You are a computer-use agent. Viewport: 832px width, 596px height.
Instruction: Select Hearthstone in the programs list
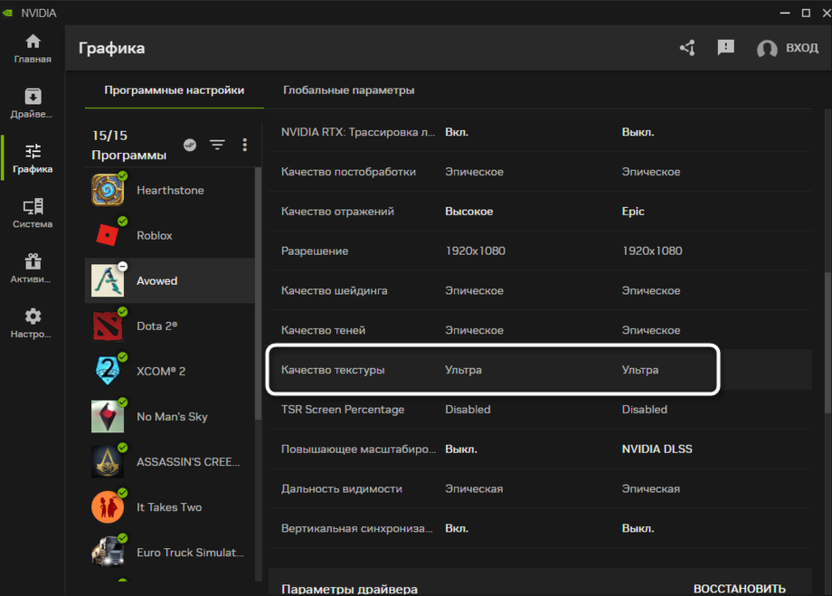170,190
